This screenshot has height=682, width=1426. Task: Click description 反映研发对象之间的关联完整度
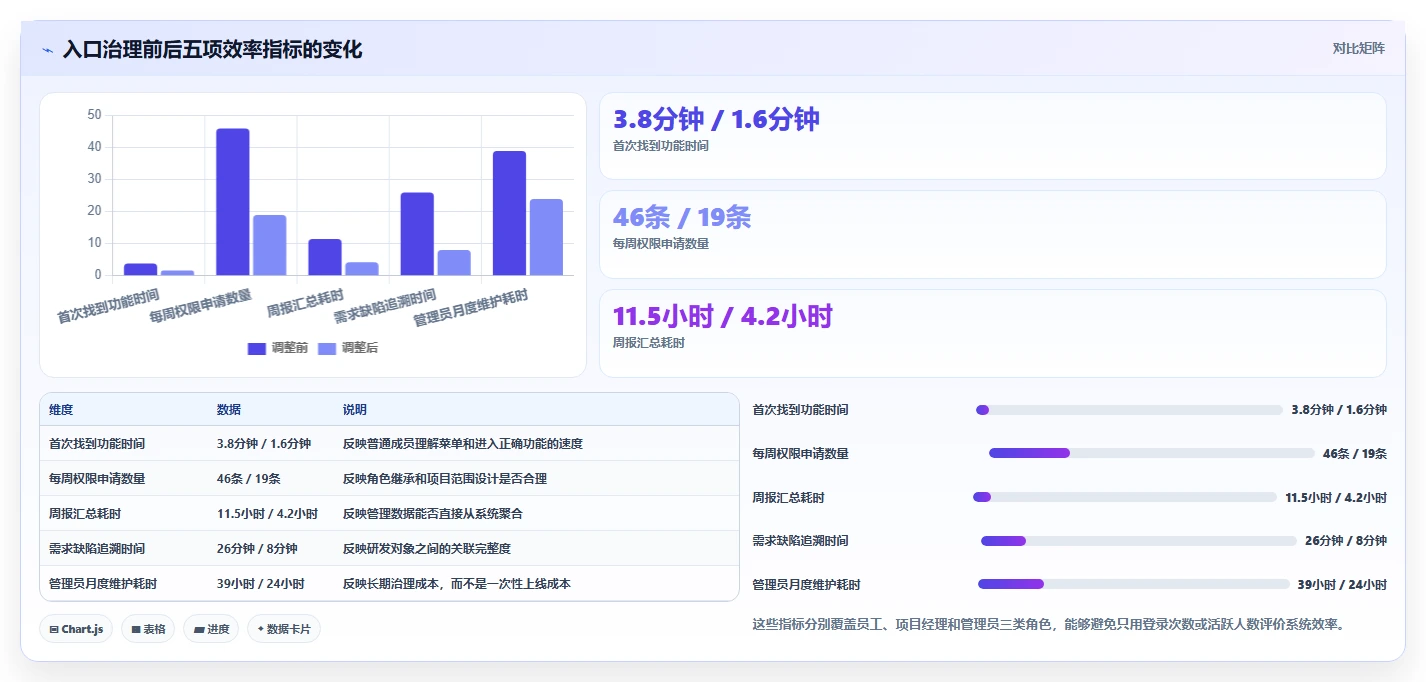[x=427, y=549]
